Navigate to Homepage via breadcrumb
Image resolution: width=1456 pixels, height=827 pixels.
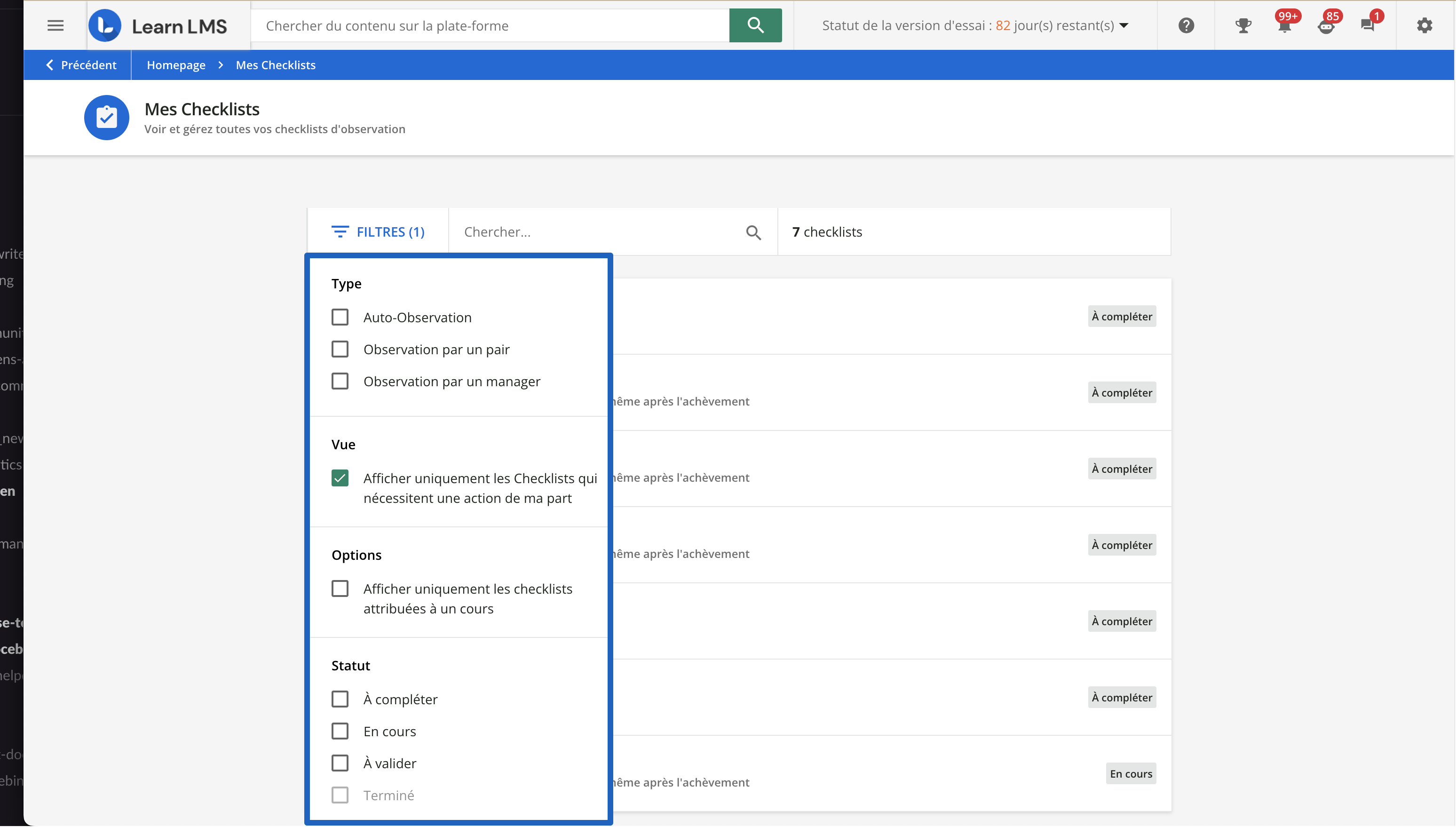click(176, 65)
